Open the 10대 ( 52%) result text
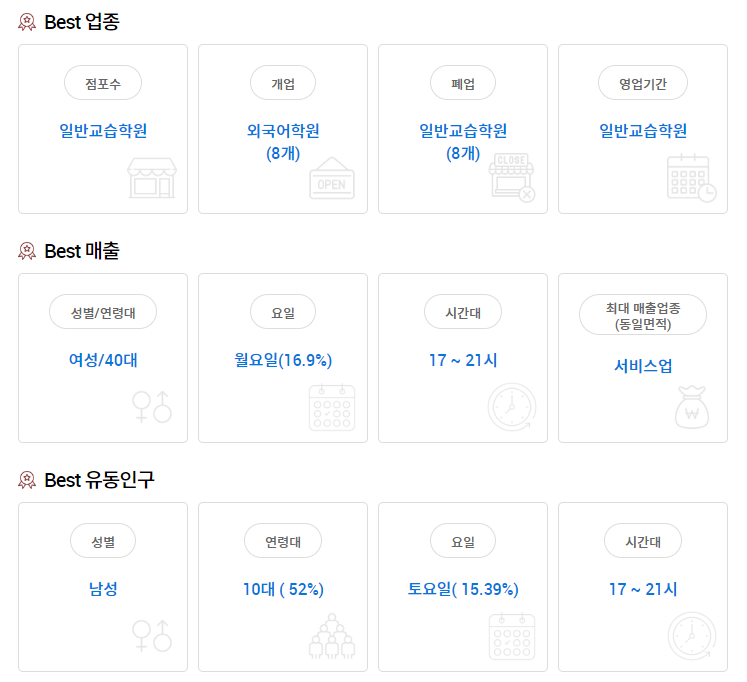 tap(283, 589)
